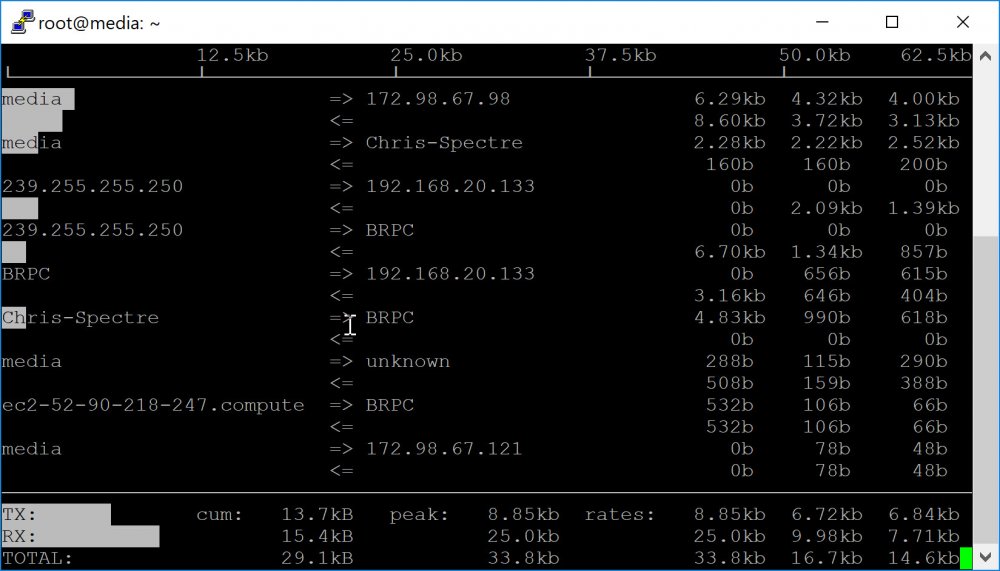Viewport: 1000px width, 571px height.
Task: Click the 656b rate value
Action: (827, 274)
